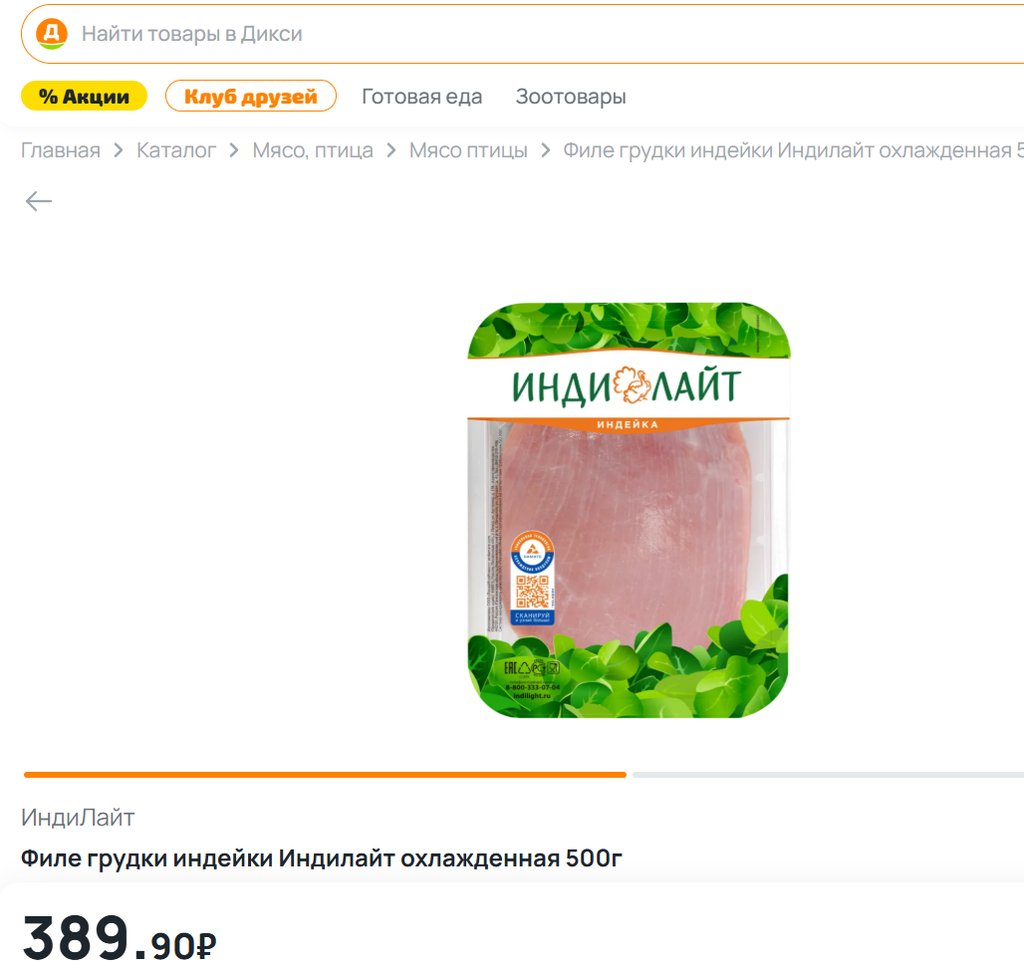Open the Готовая еда category

(x=422, y=97)
